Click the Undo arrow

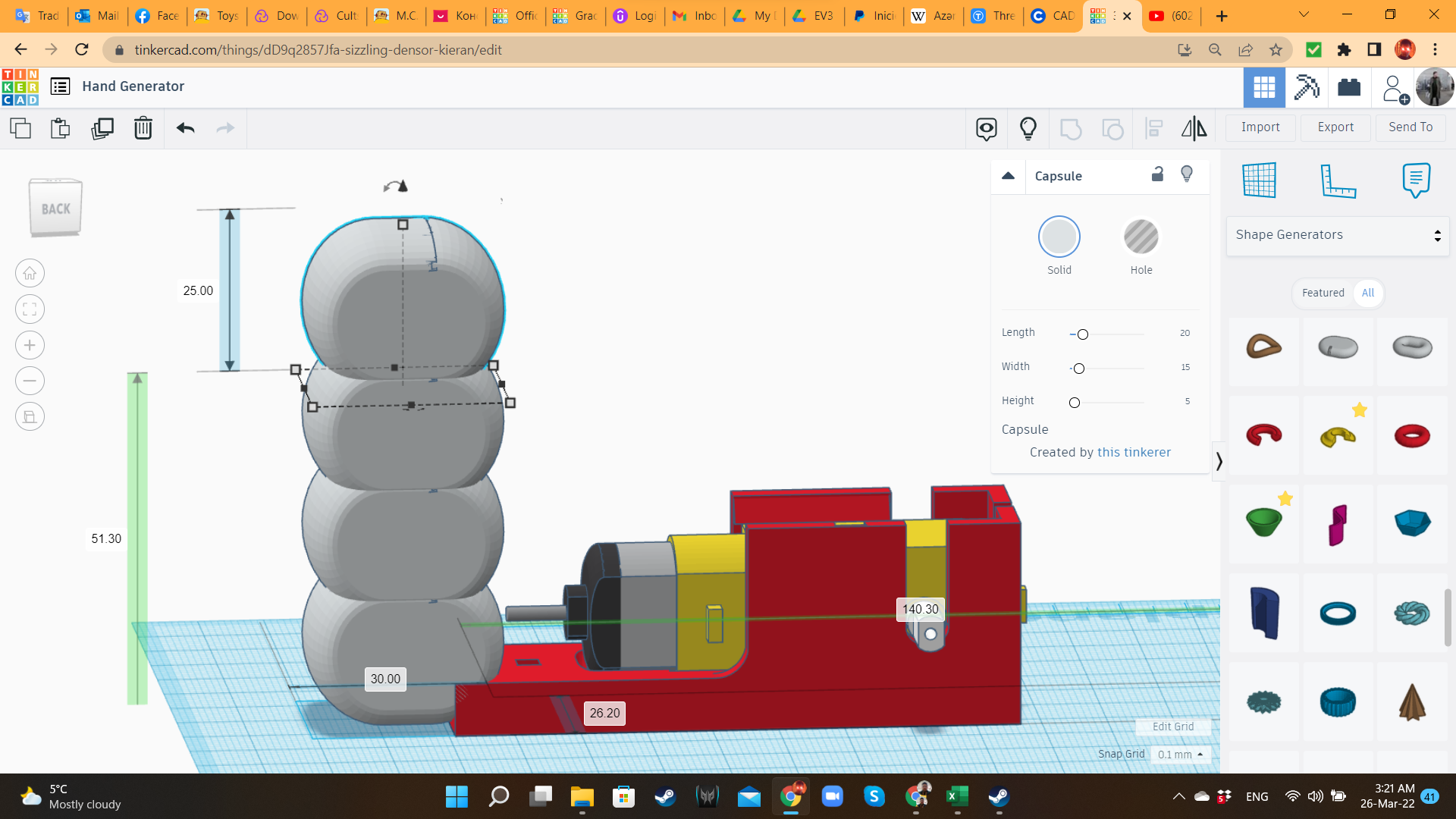tap(186, 128)
